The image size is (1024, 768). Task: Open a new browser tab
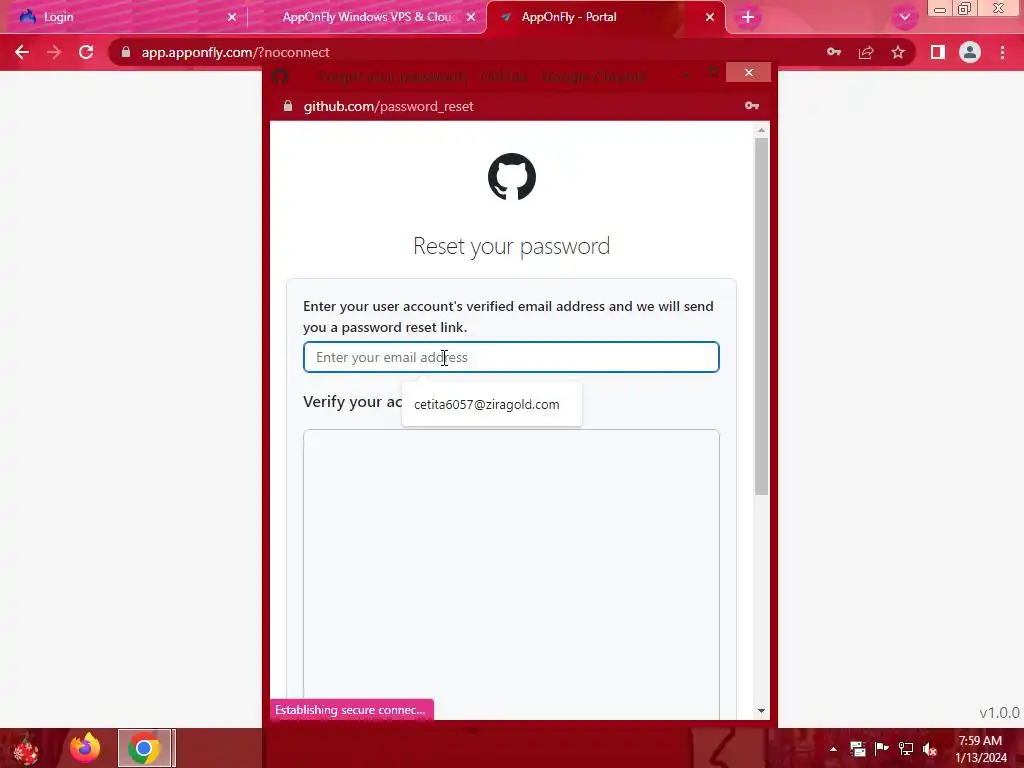point(748,18)
